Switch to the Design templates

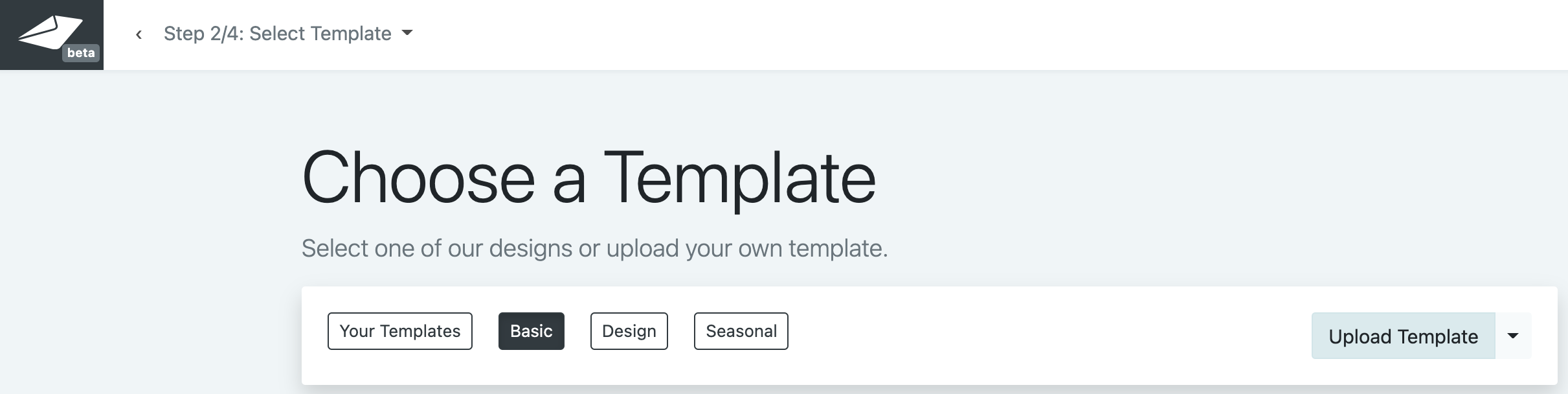(x=629, y=331)
